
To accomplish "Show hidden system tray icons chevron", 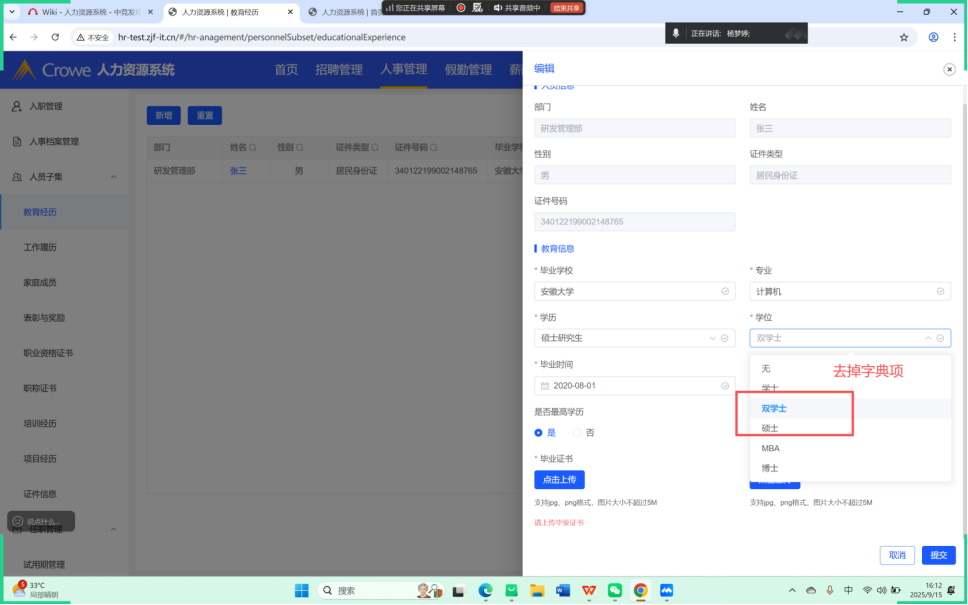I will pos(792,590).
